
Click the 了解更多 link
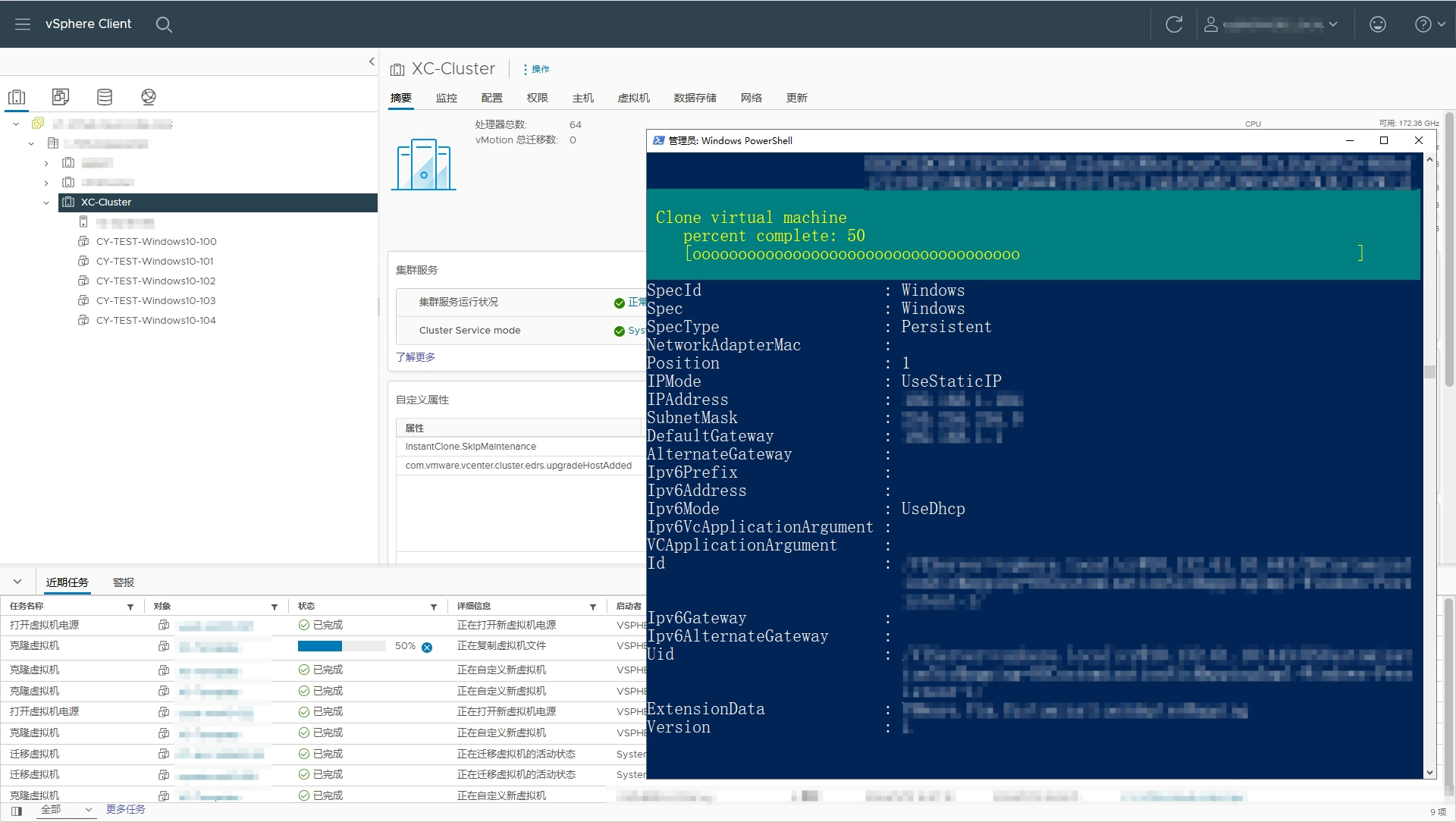(x=416, y=357)
